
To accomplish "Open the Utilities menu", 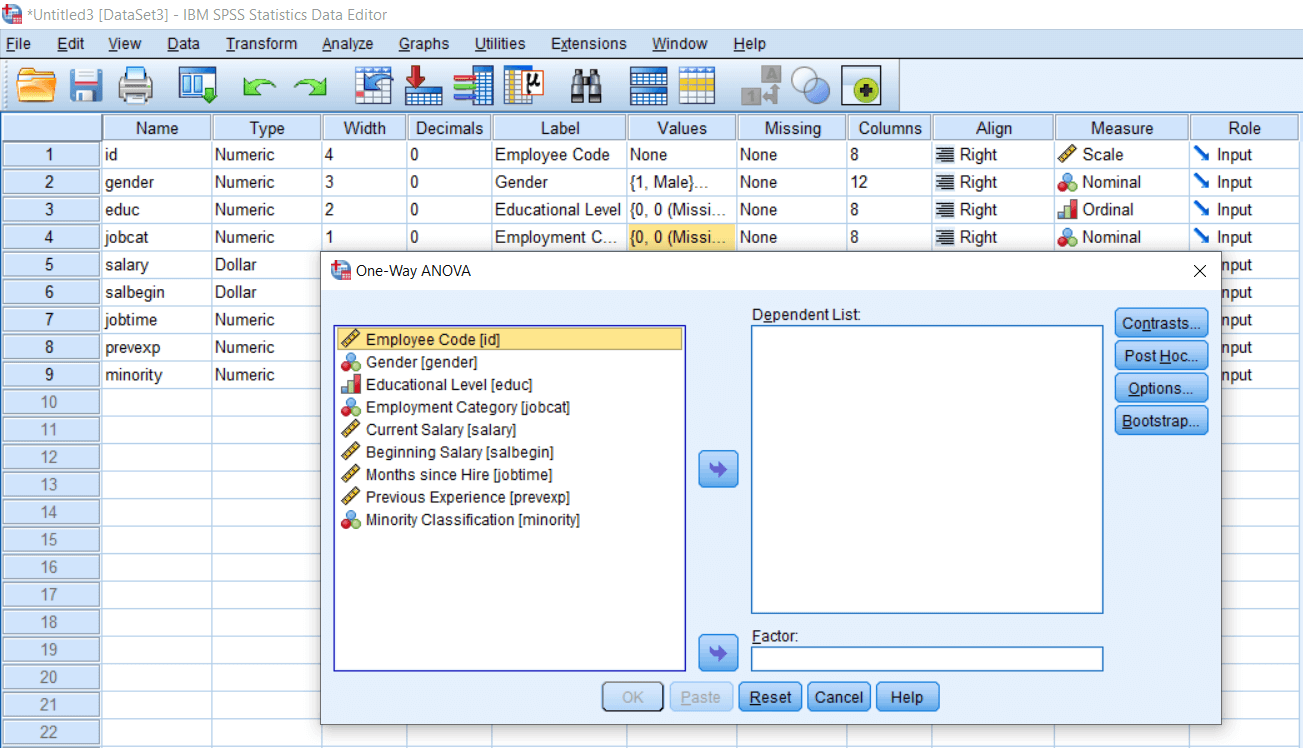I will 500,44.
